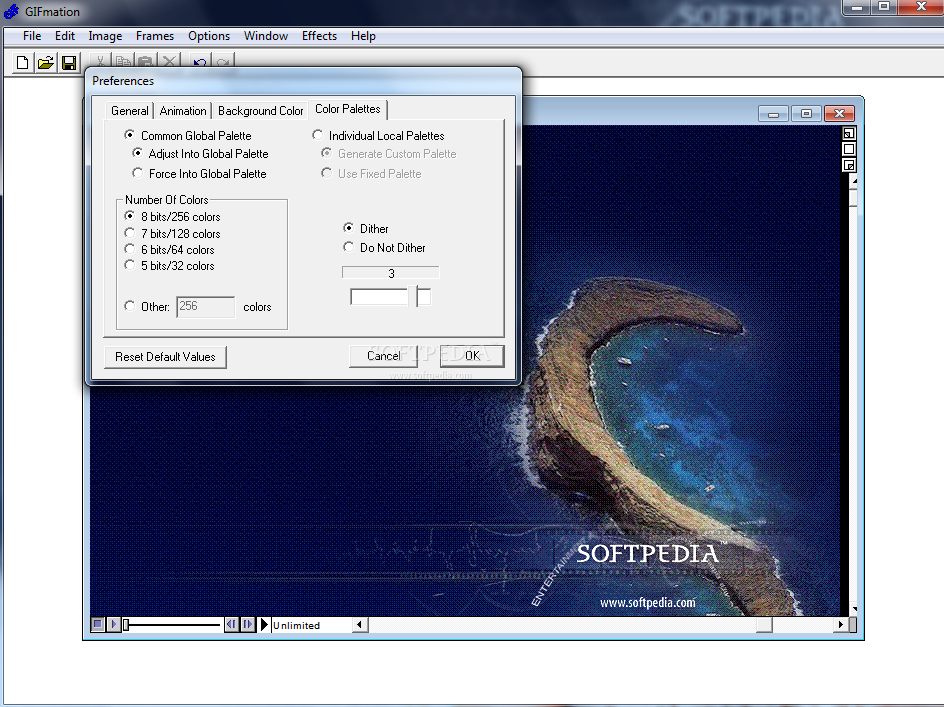Switch to the Background Color tab
This screenshot has width=944, height=707.
(x=261, y=111)
